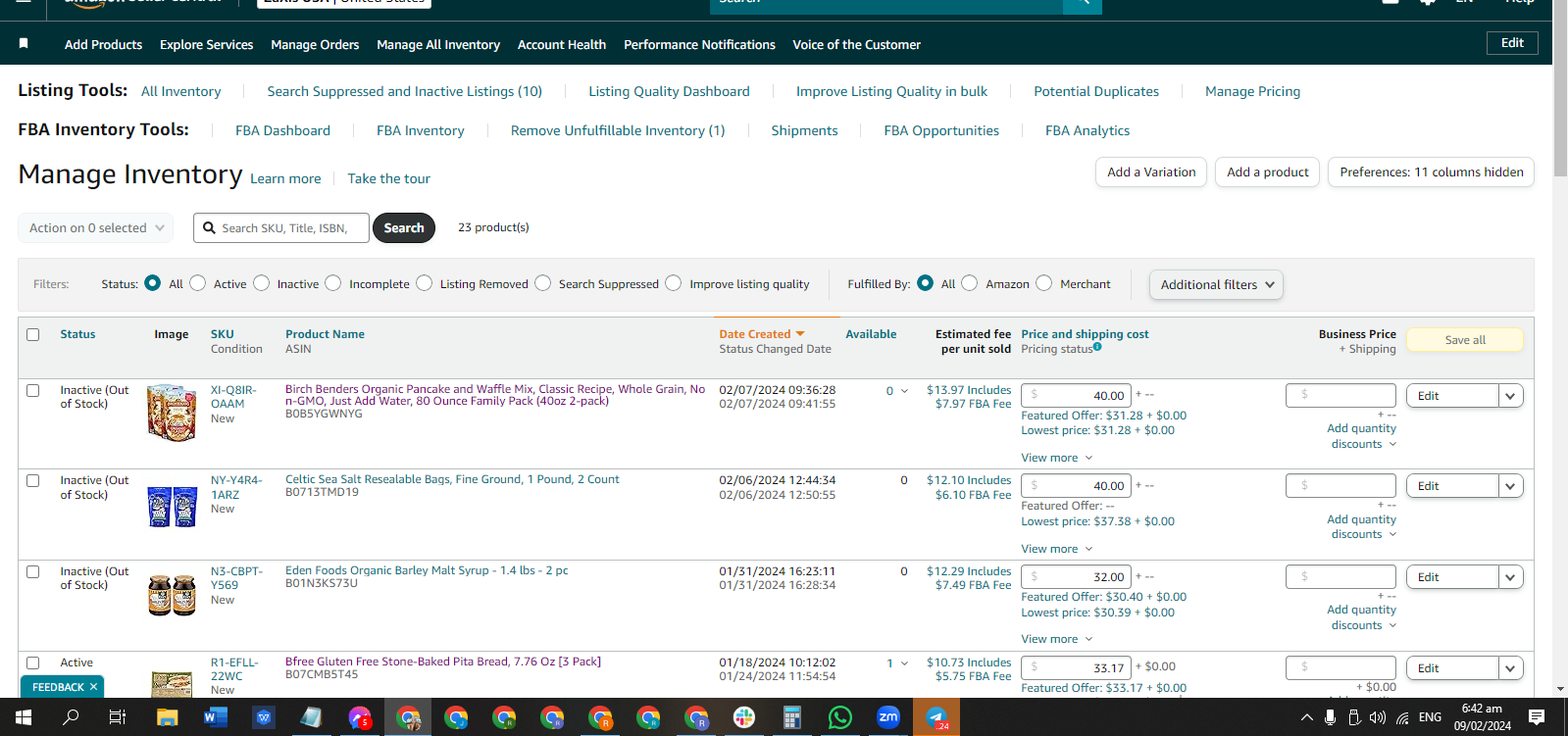Open the FBA Dashboard link
1568x736 pixels.
coord(282,130)
